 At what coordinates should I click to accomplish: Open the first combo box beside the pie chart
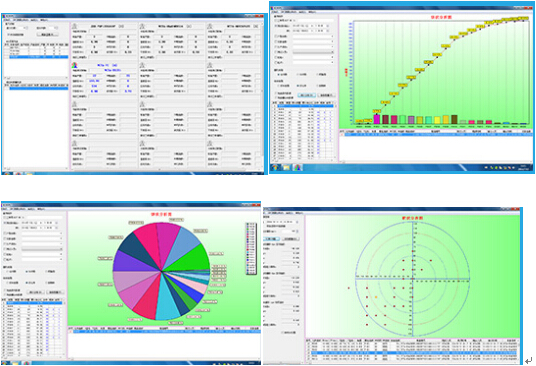click(x=42, y=233)
